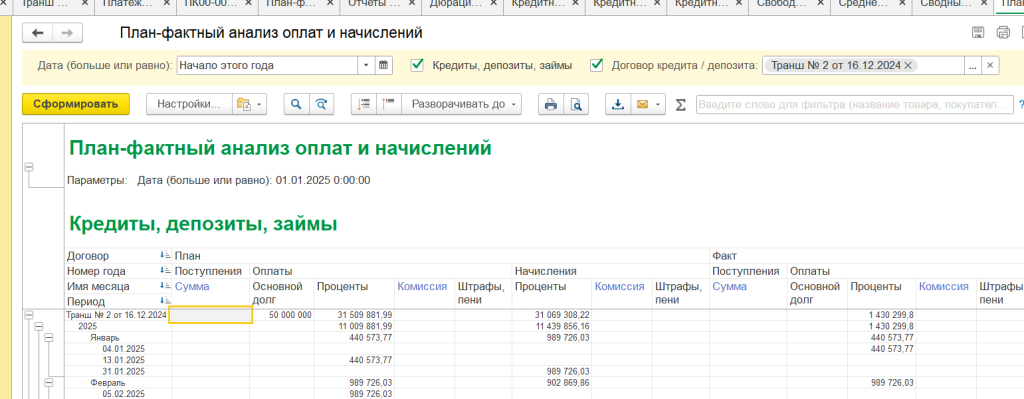This screenshot has height=399, width=1024.
Task: Click the magnifier Find icon in toolbar
Action: click(296, 104)
